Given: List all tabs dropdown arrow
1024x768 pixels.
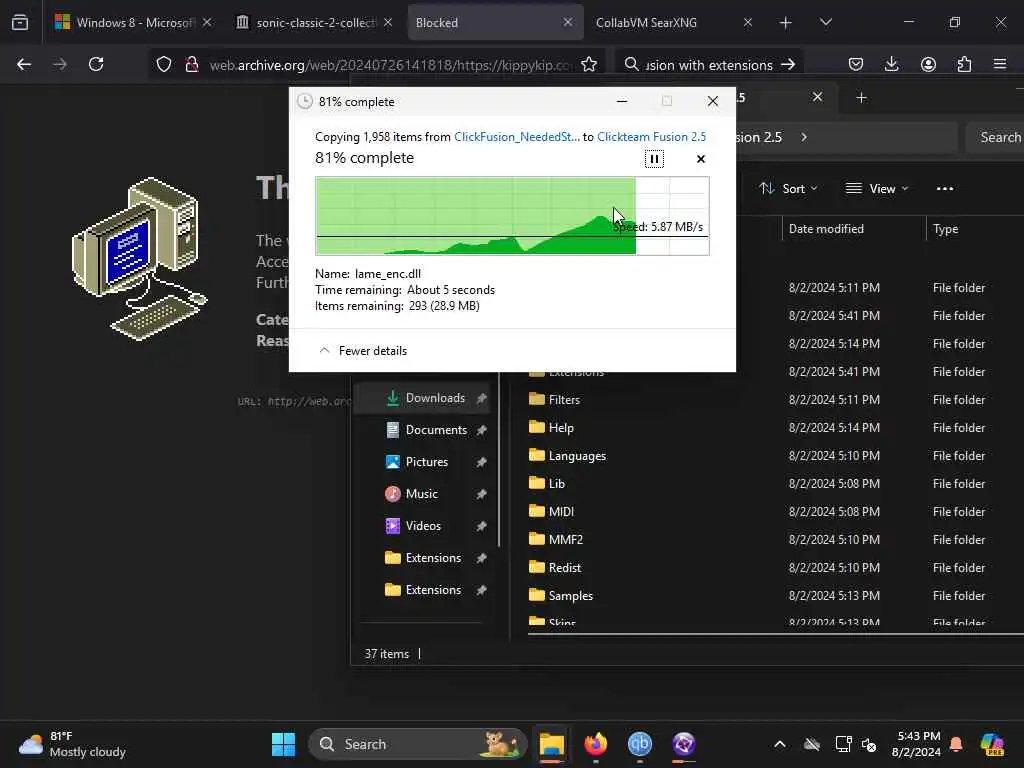Looking at the screenshot, I should (x=825, y=22).
